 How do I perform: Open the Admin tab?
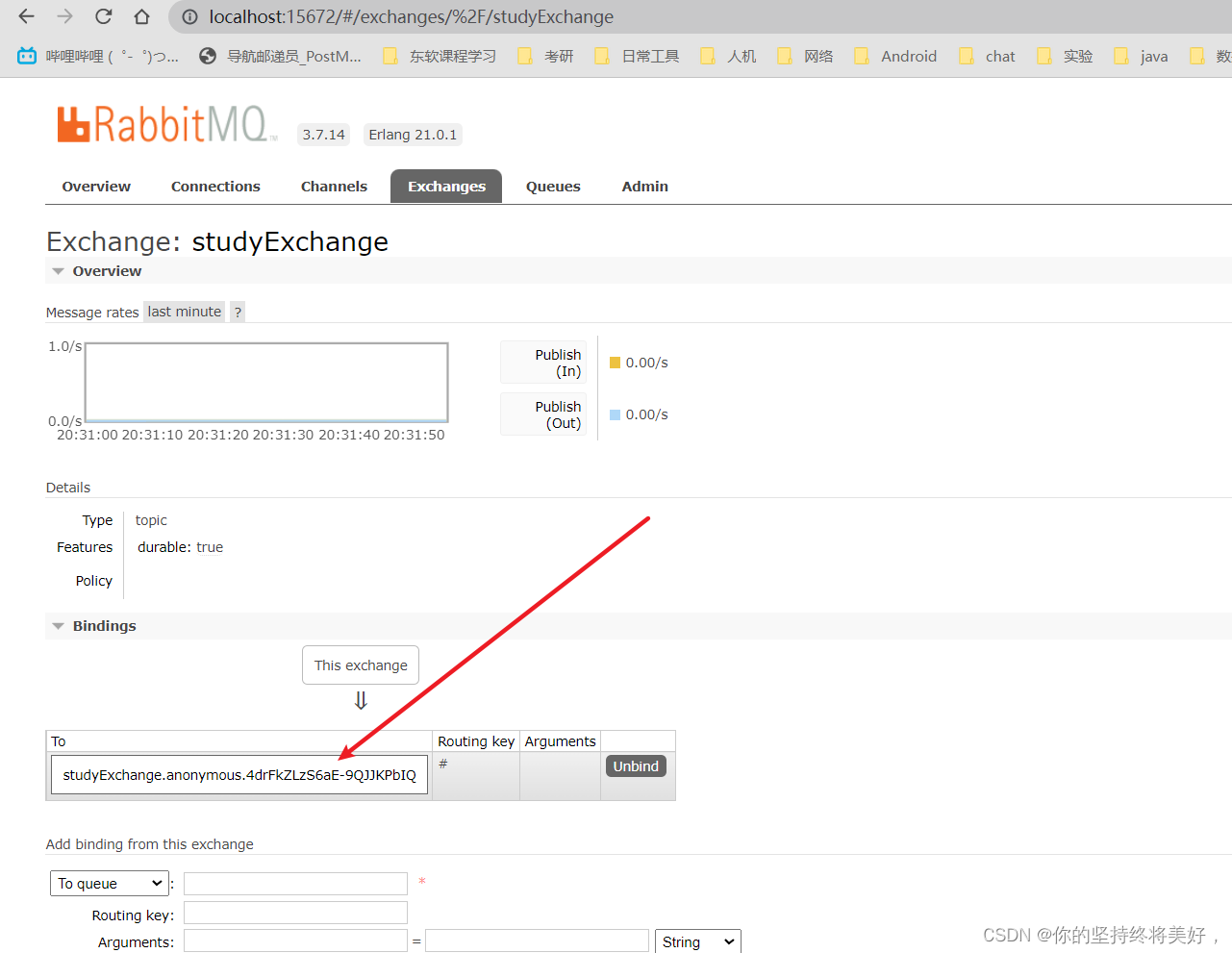pyautogui.click(x=644, y=187)
